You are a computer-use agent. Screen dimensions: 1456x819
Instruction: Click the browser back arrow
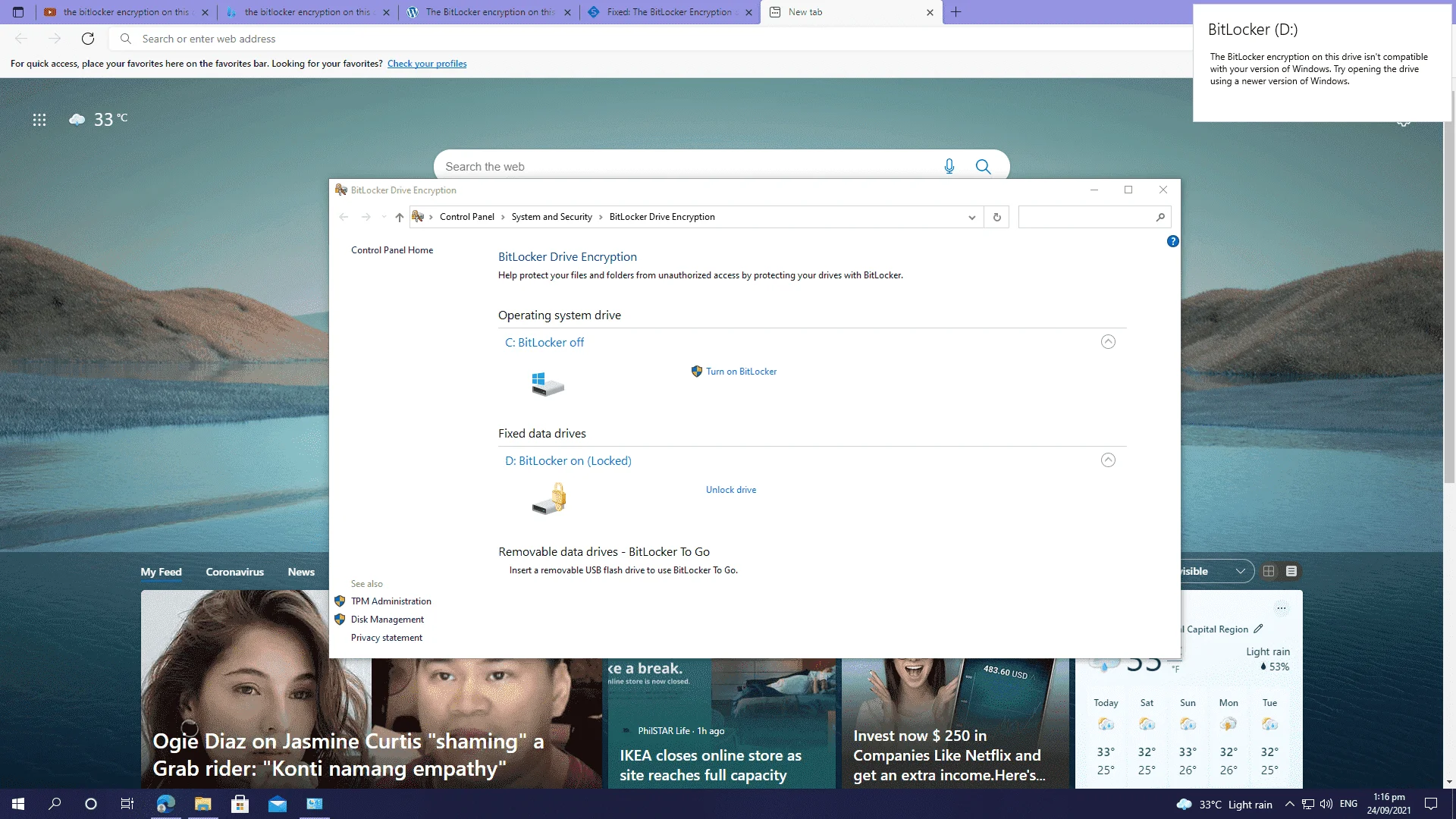21,39
